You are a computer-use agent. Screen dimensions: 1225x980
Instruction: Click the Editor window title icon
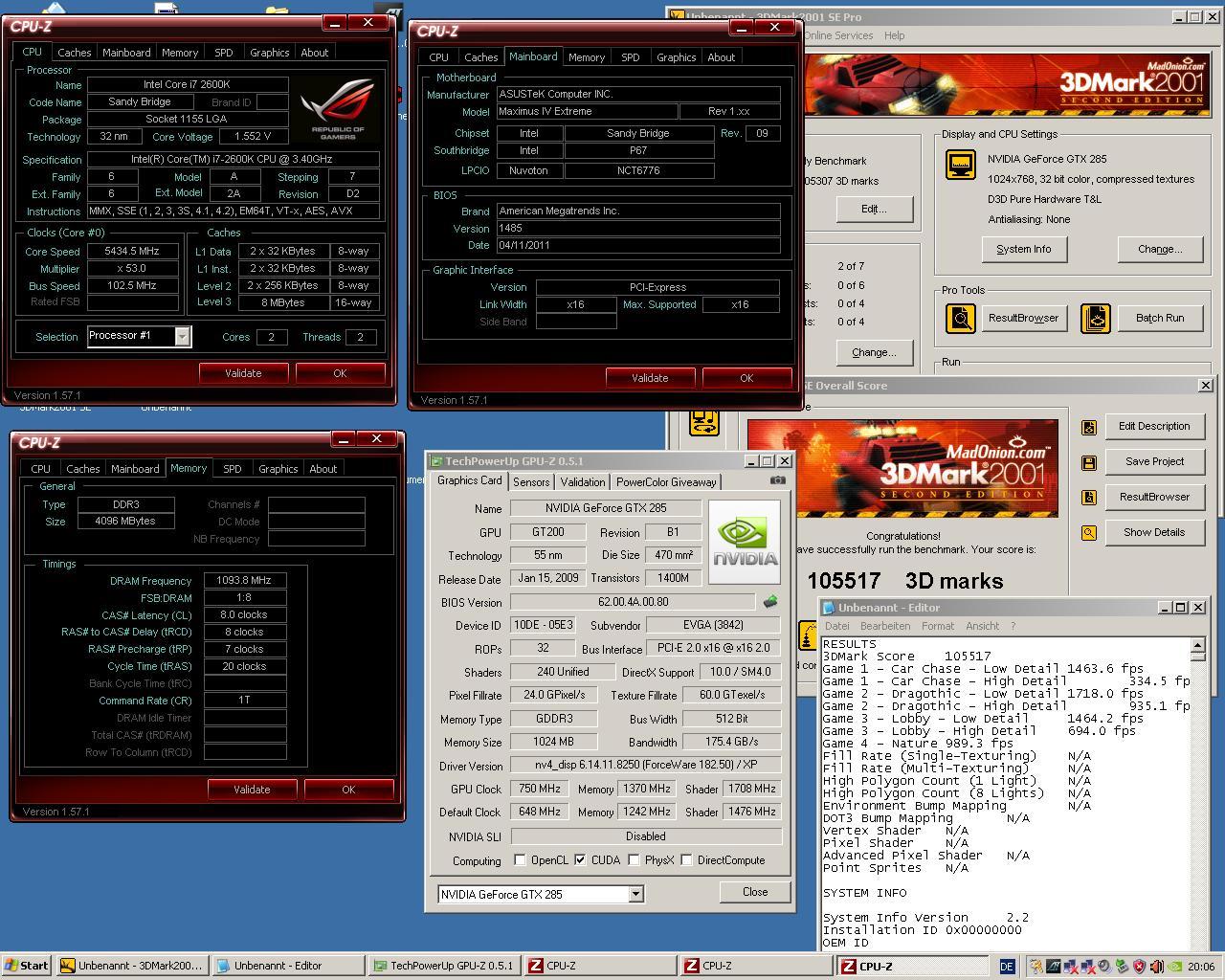click(829, 608)
